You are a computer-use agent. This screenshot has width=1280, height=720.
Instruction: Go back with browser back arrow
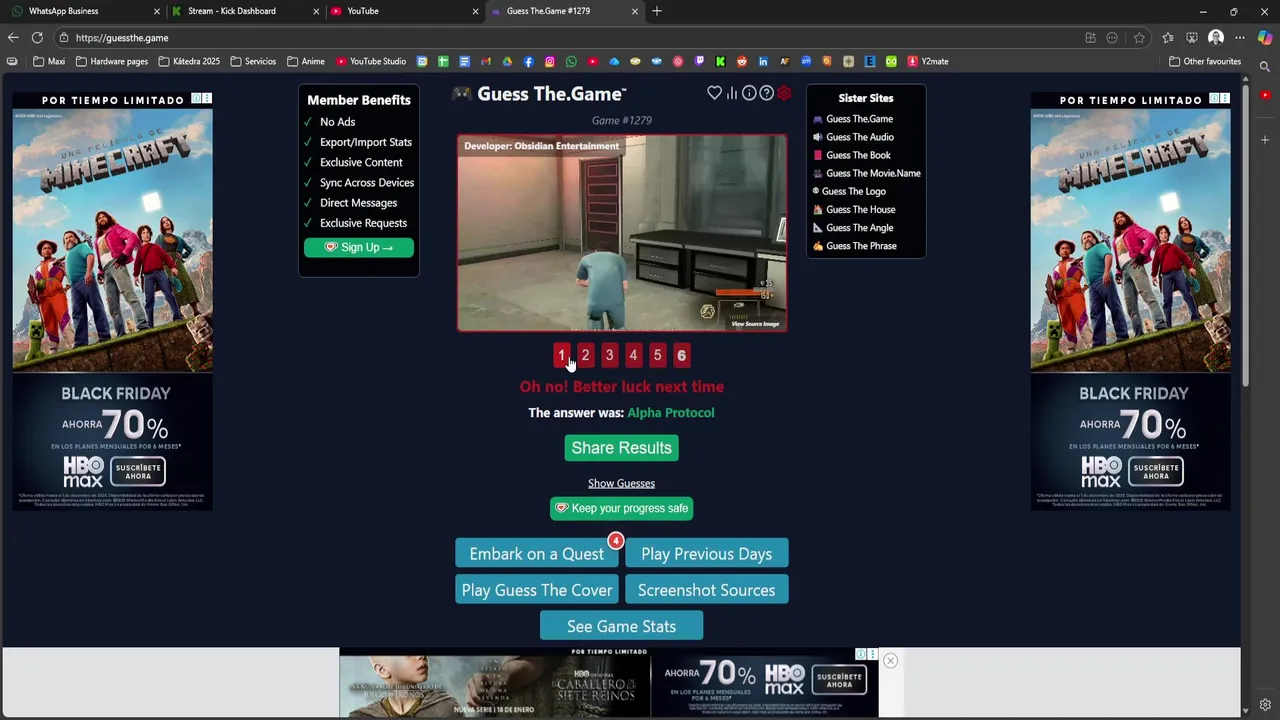(x=12, y=38)
